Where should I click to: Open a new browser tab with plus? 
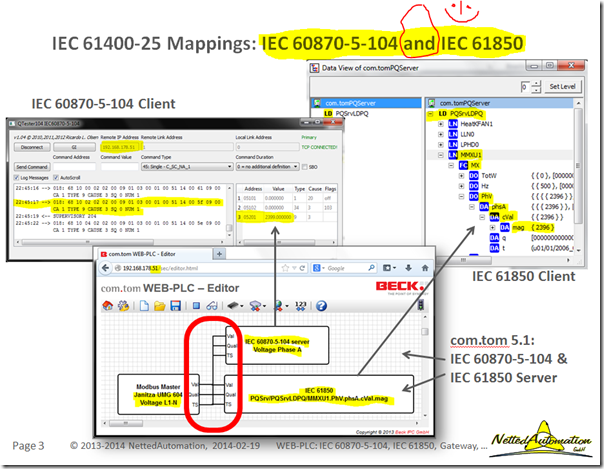coord(219,254)
